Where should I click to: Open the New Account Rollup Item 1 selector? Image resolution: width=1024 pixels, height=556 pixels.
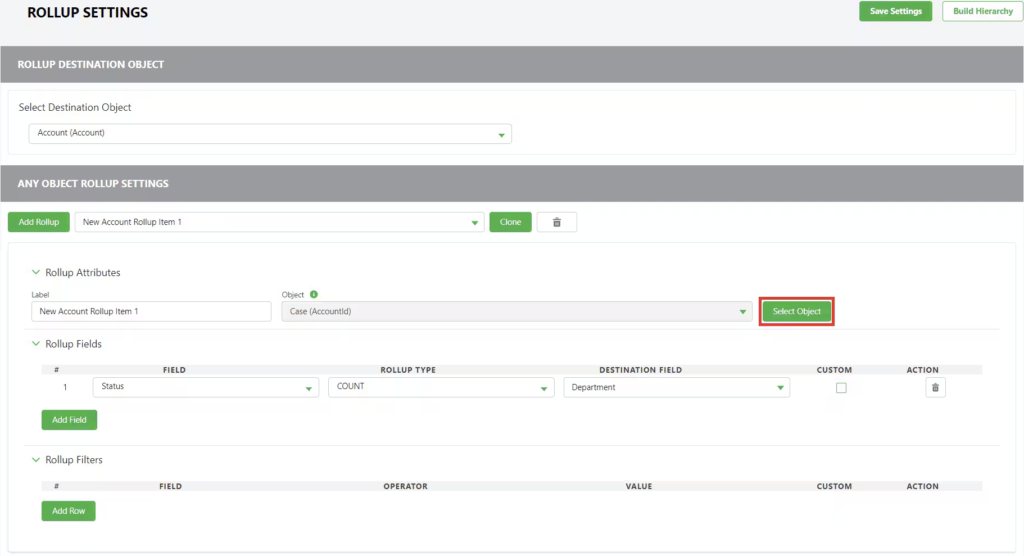pyautogui.click(x=280, y=222)
